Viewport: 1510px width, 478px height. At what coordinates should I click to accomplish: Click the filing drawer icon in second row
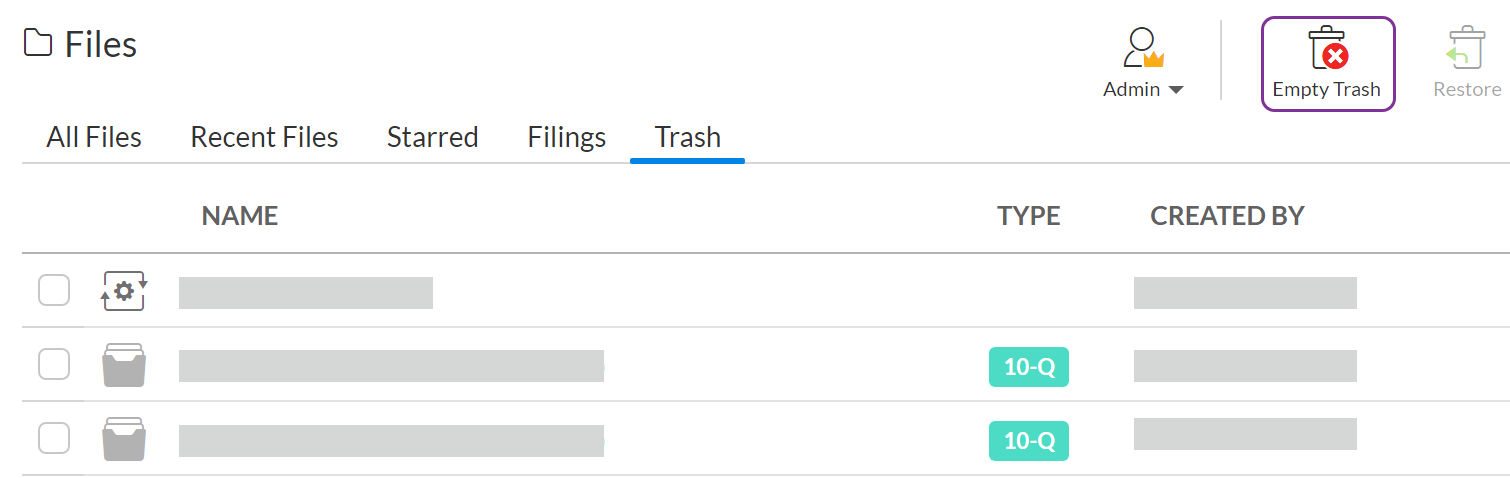pos(124,365)
